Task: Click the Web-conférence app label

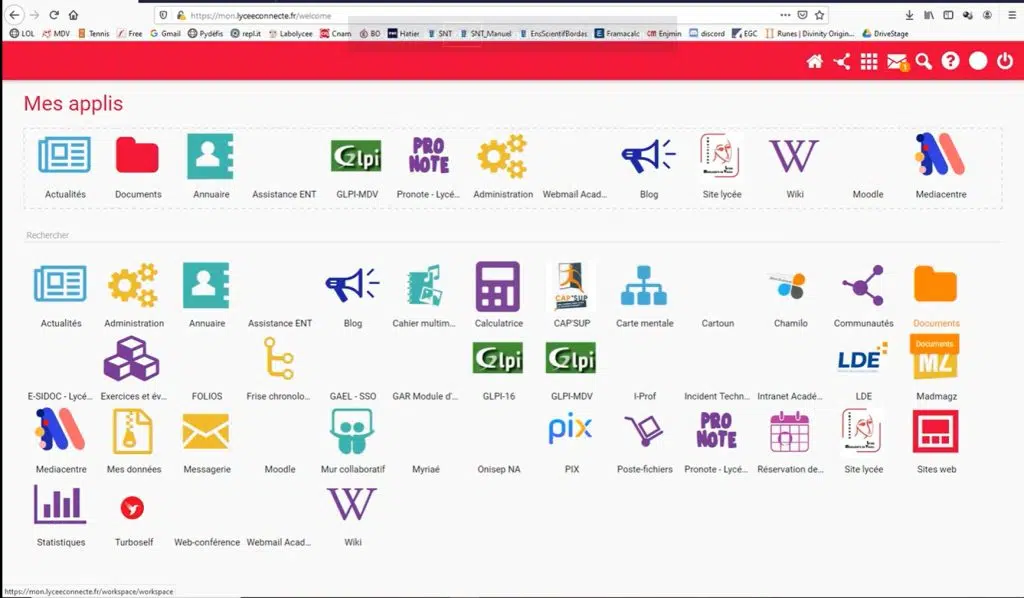Action: coord(206,543)
